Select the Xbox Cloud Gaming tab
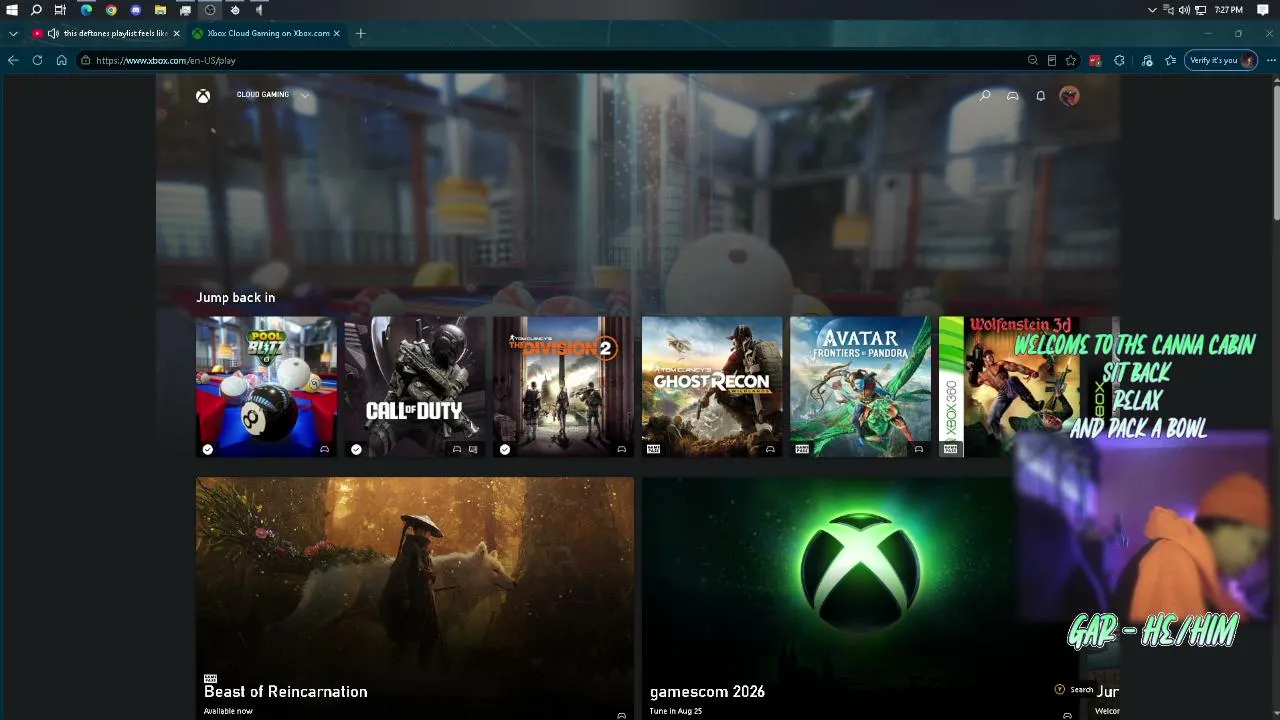 (x=266, y=33)
